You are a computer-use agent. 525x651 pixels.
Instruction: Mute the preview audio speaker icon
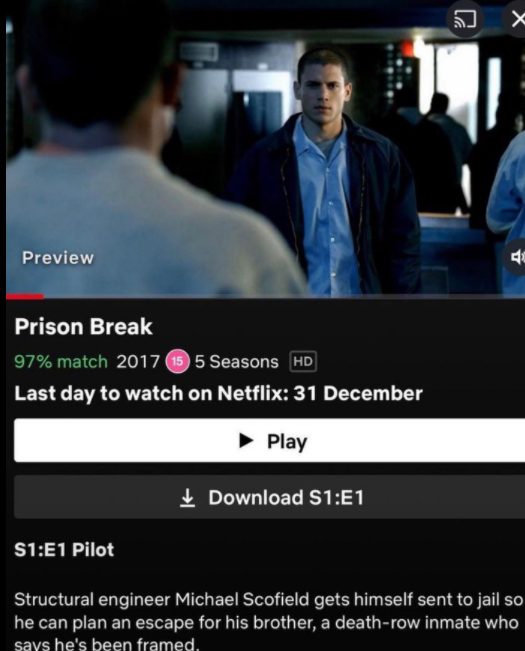click(x=516, y=257)
